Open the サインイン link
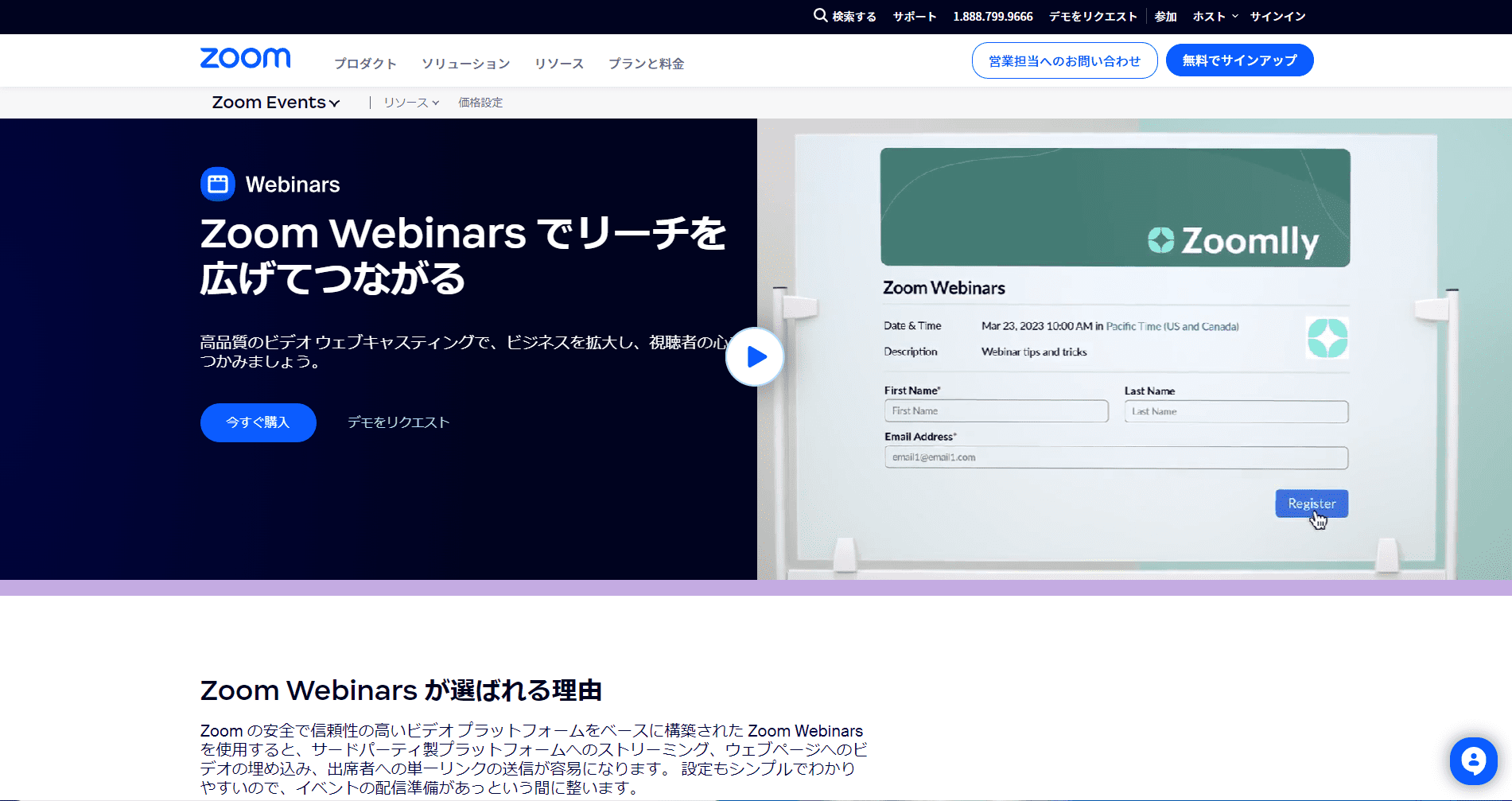 (x=1277, y=17)
